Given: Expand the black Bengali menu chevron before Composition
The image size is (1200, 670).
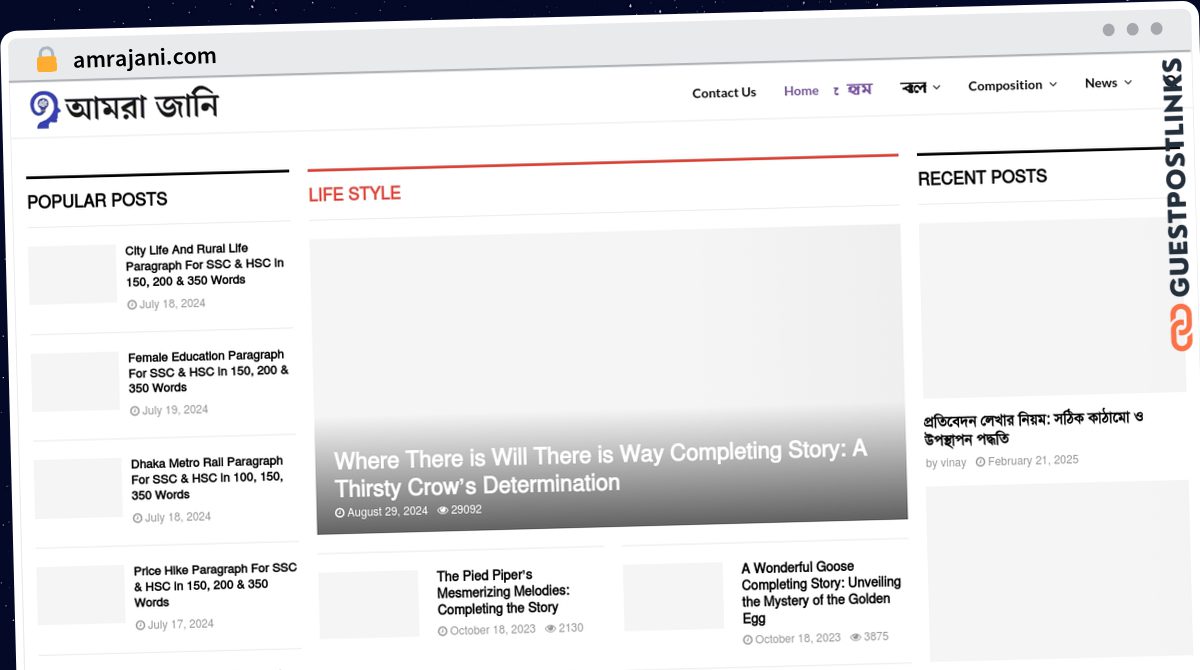Looking at the screenshot, I should (937, 87).
